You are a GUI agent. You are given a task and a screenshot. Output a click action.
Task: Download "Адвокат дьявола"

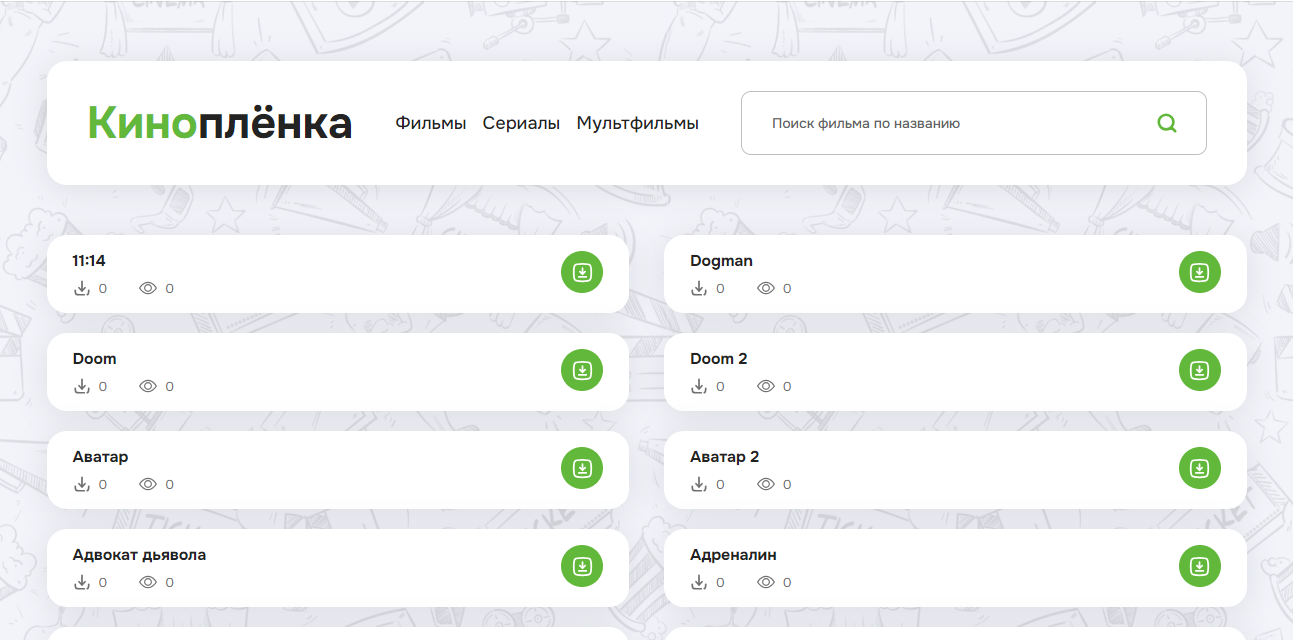(582, 566)
